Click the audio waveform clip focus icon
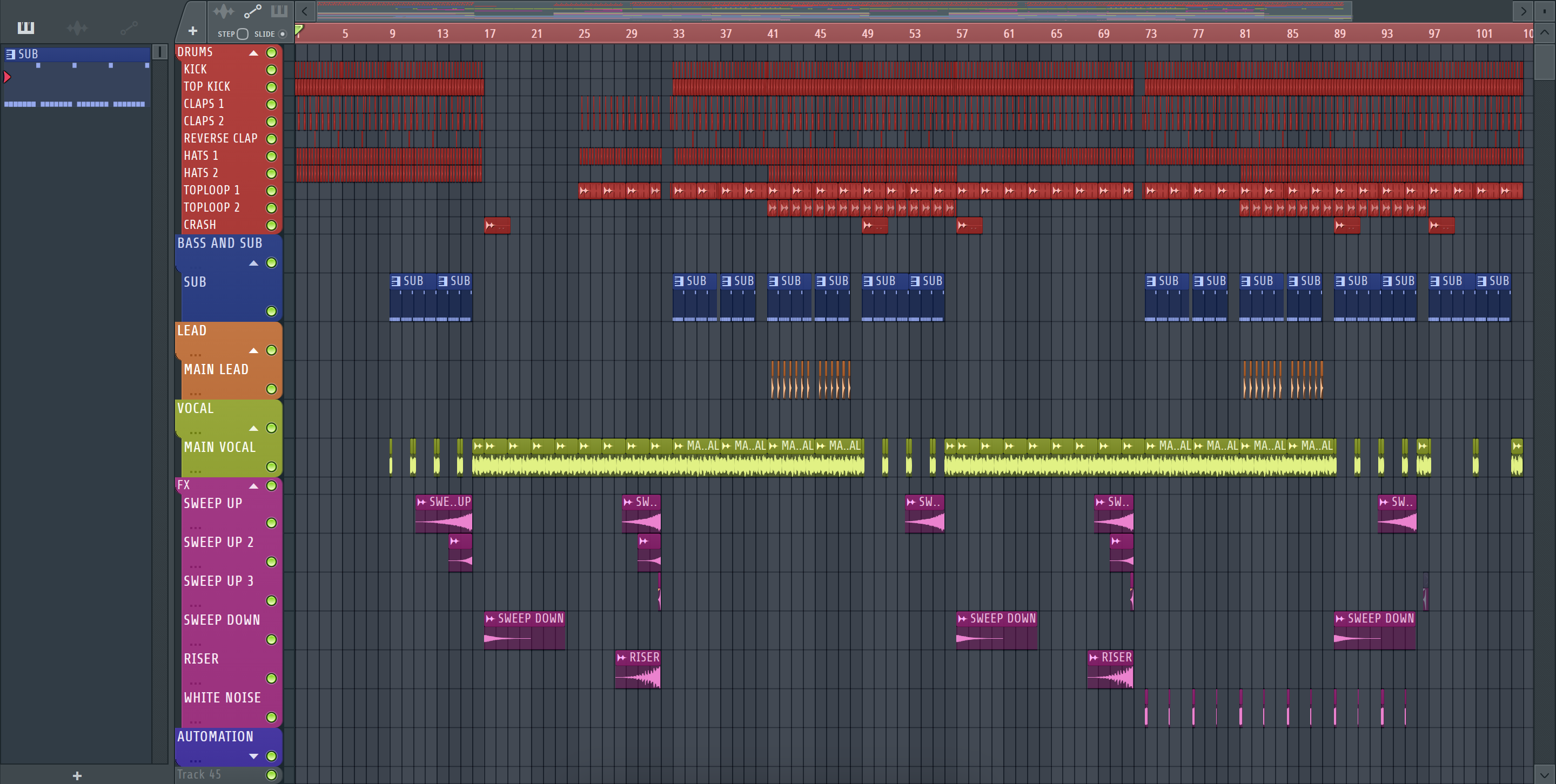Screen dimensions: 1556x784 (223, 11)
